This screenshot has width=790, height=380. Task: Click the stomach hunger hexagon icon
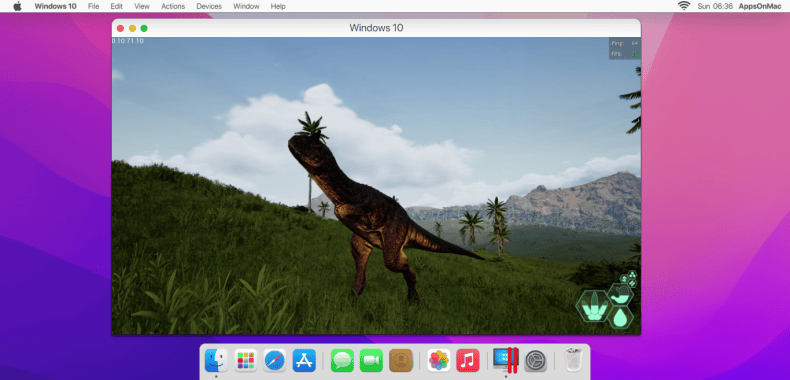(620, 294)
